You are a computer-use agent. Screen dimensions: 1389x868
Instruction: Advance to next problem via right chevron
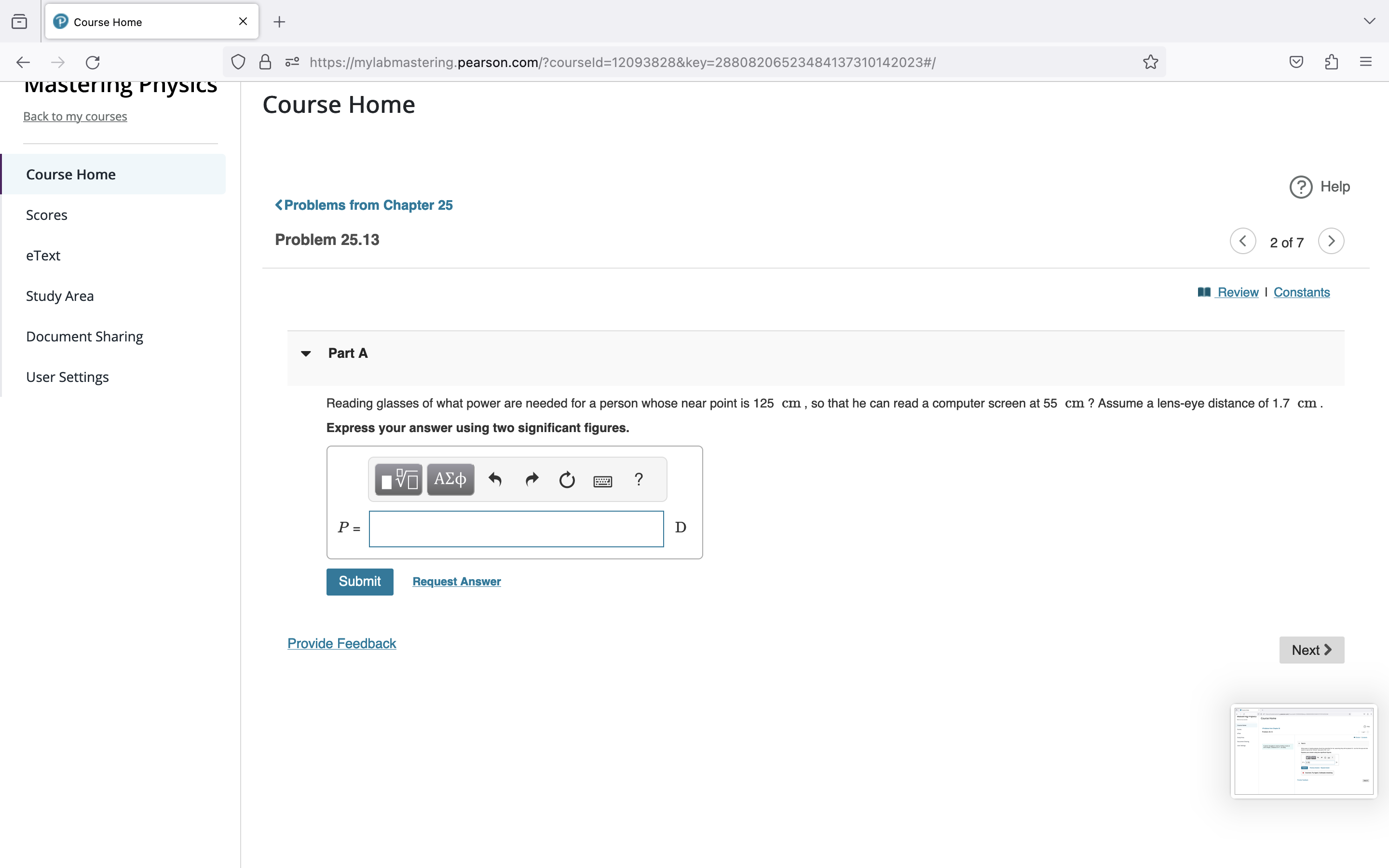(1331, 241)
